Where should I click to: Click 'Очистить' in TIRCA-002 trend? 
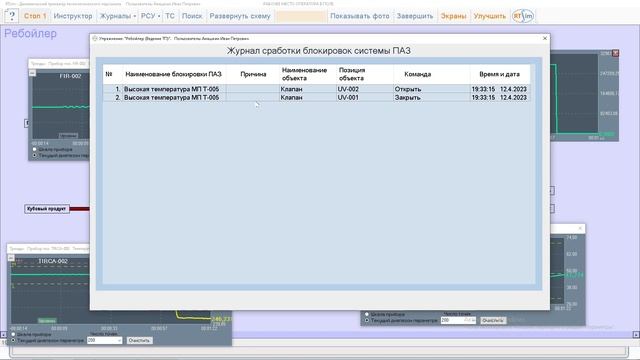[x=139, y=340]
